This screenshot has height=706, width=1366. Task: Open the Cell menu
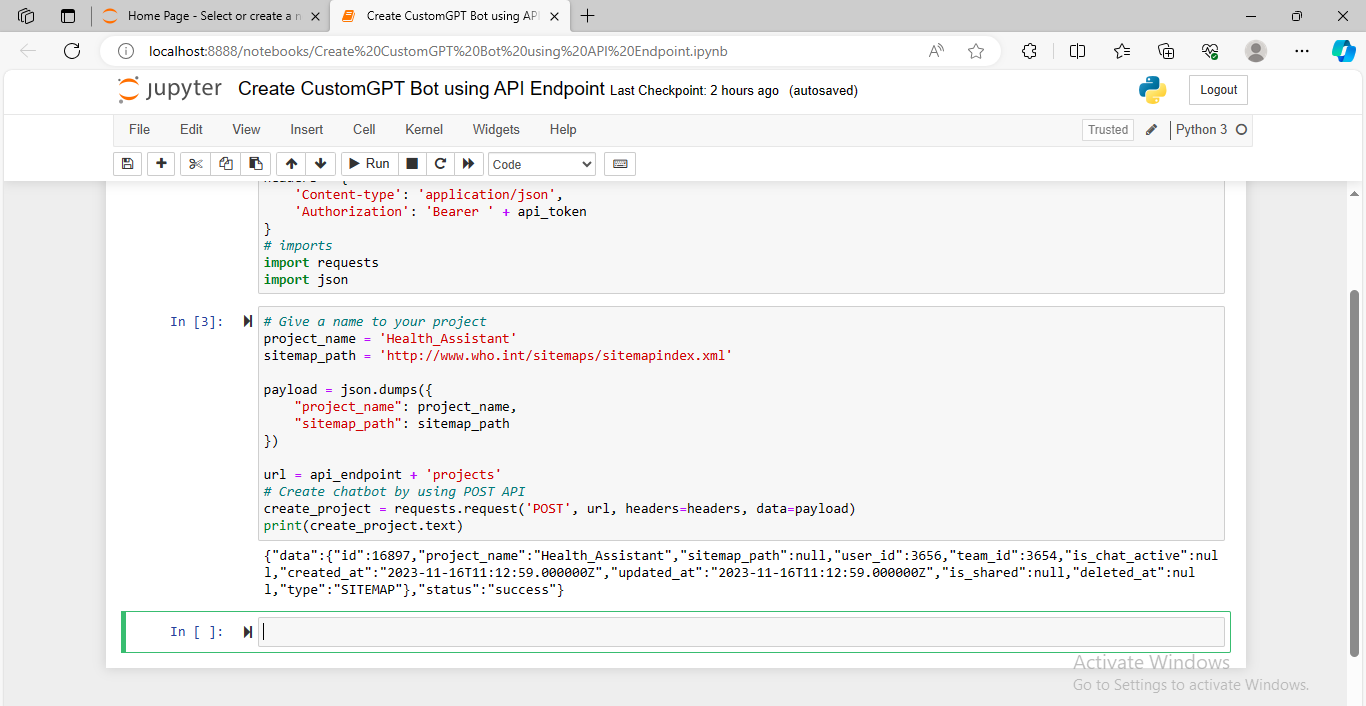tap(363, 129)
